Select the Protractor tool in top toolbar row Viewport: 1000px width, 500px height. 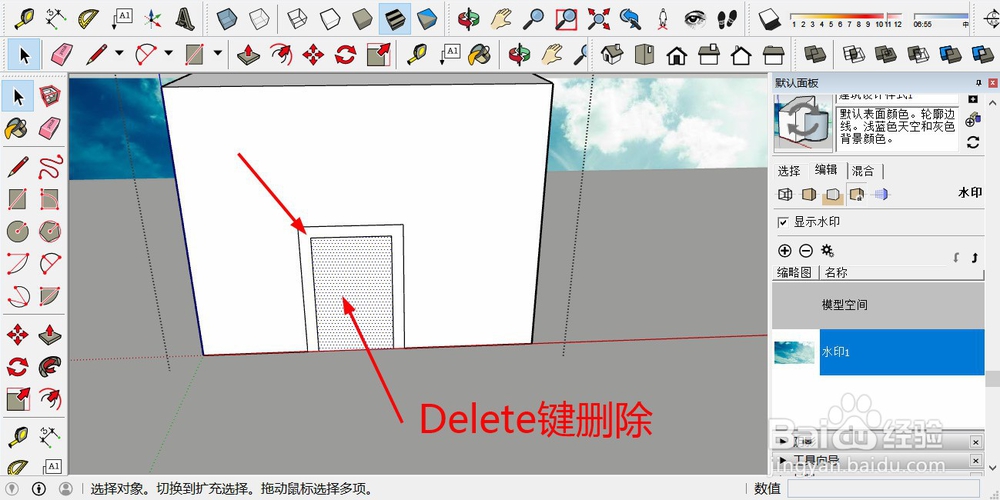tap(89, 18)
